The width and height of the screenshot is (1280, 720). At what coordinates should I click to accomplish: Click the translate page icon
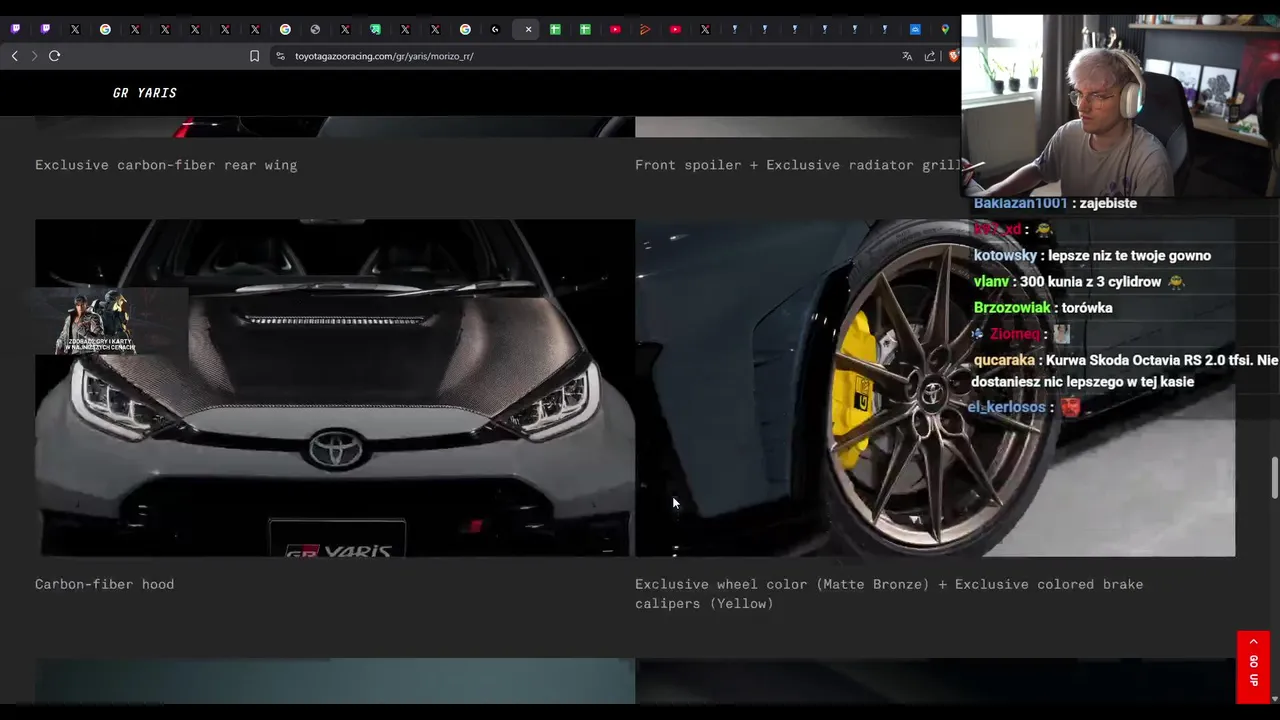(x=907, y=56)
